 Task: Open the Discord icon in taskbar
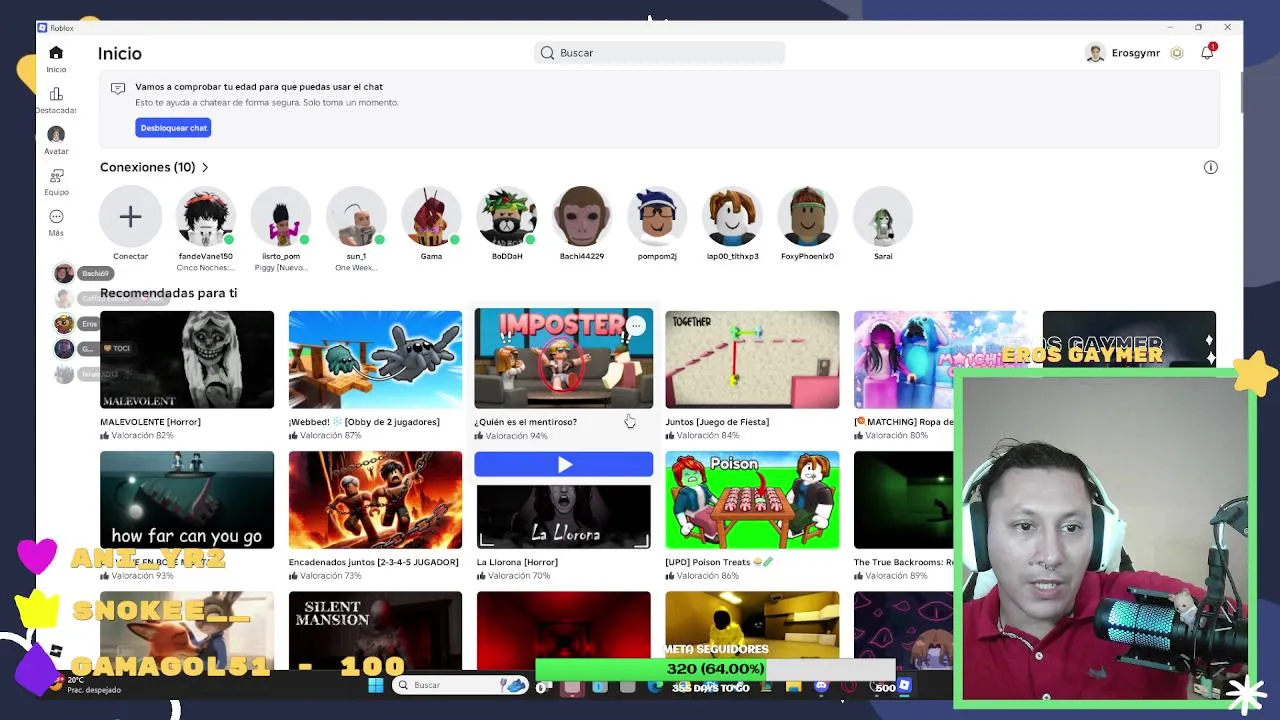(821, 686)
